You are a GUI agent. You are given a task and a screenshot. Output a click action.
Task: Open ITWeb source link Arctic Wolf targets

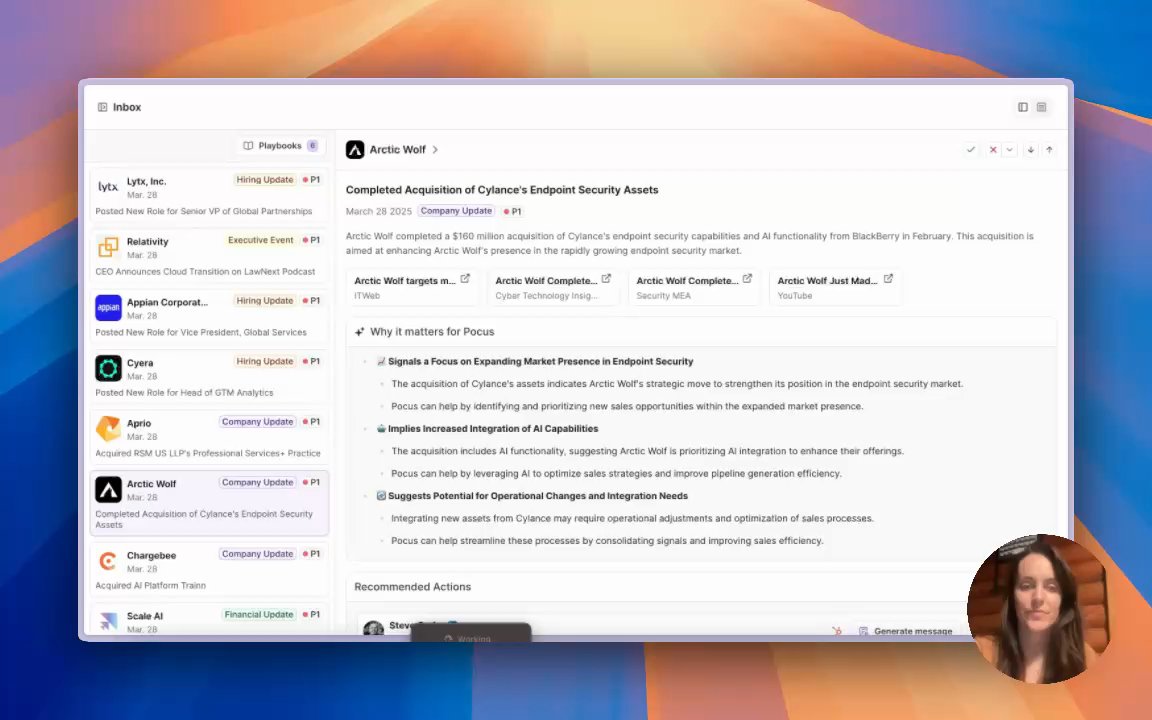coord(412,287)
